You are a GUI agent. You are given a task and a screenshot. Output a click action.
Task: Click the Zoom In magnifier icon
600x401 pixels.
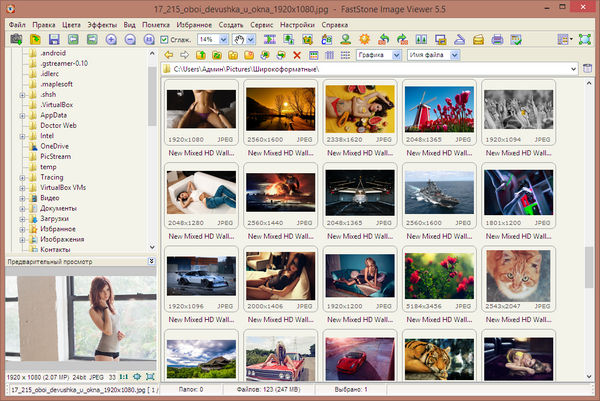click(112, 39)
